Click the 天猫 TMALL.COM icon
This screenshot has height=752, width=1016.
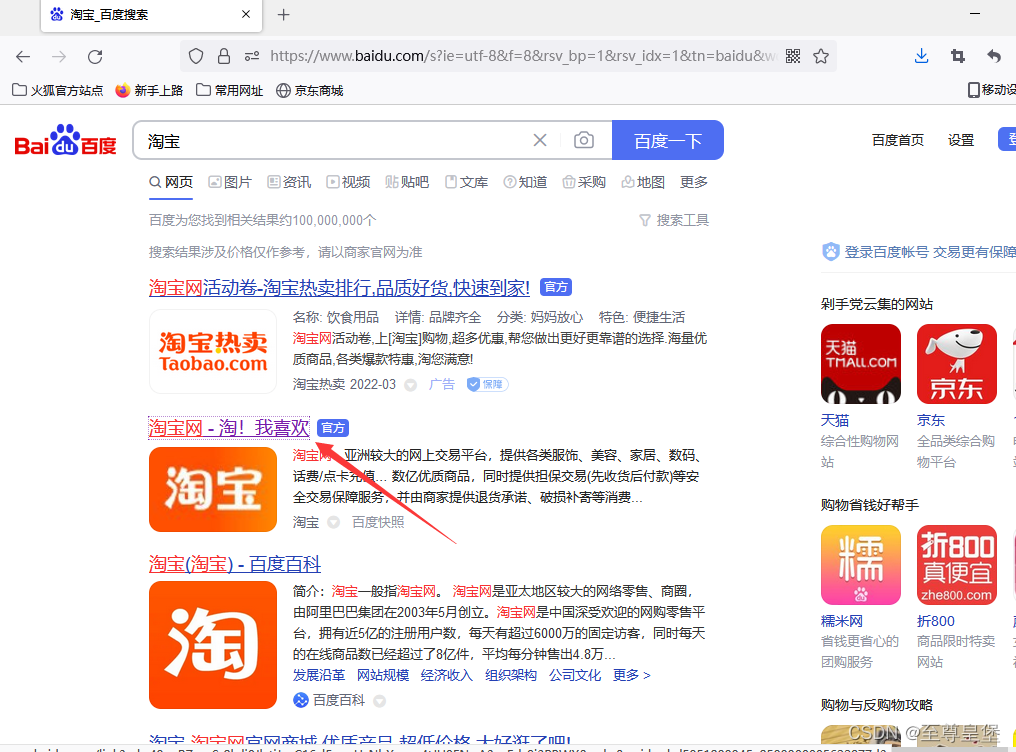point(860,364)
